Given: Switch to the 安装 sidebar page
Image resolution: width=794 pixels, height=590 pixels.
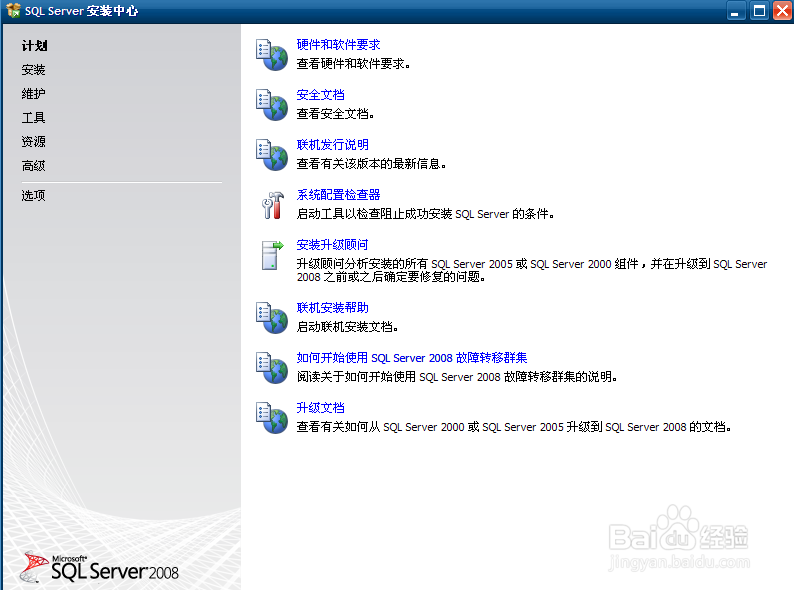Looking at the screenshot, I should click(x=33, y=70).
